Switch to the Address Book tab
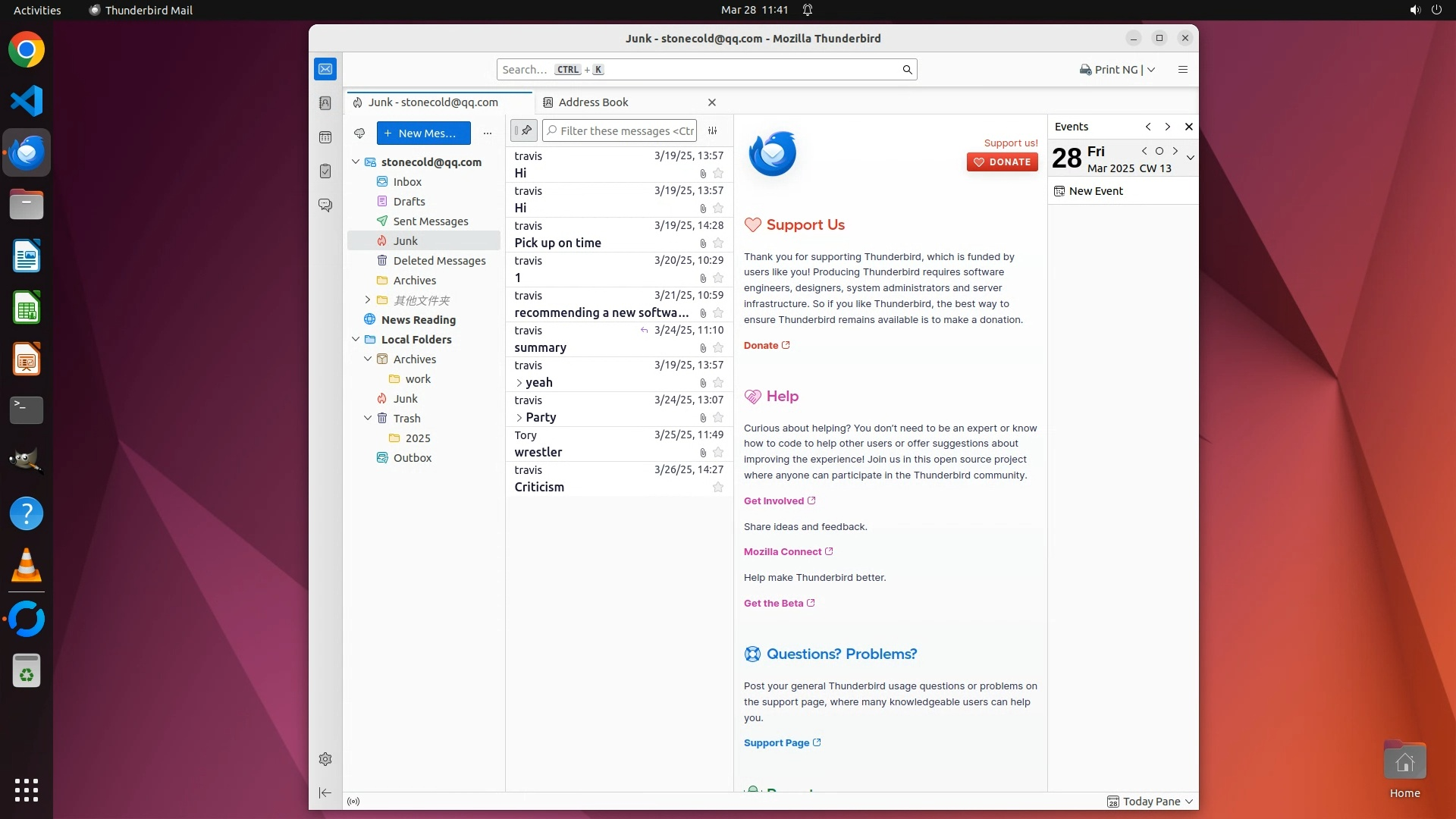The image size is (1456, 819). click(593, 102)
